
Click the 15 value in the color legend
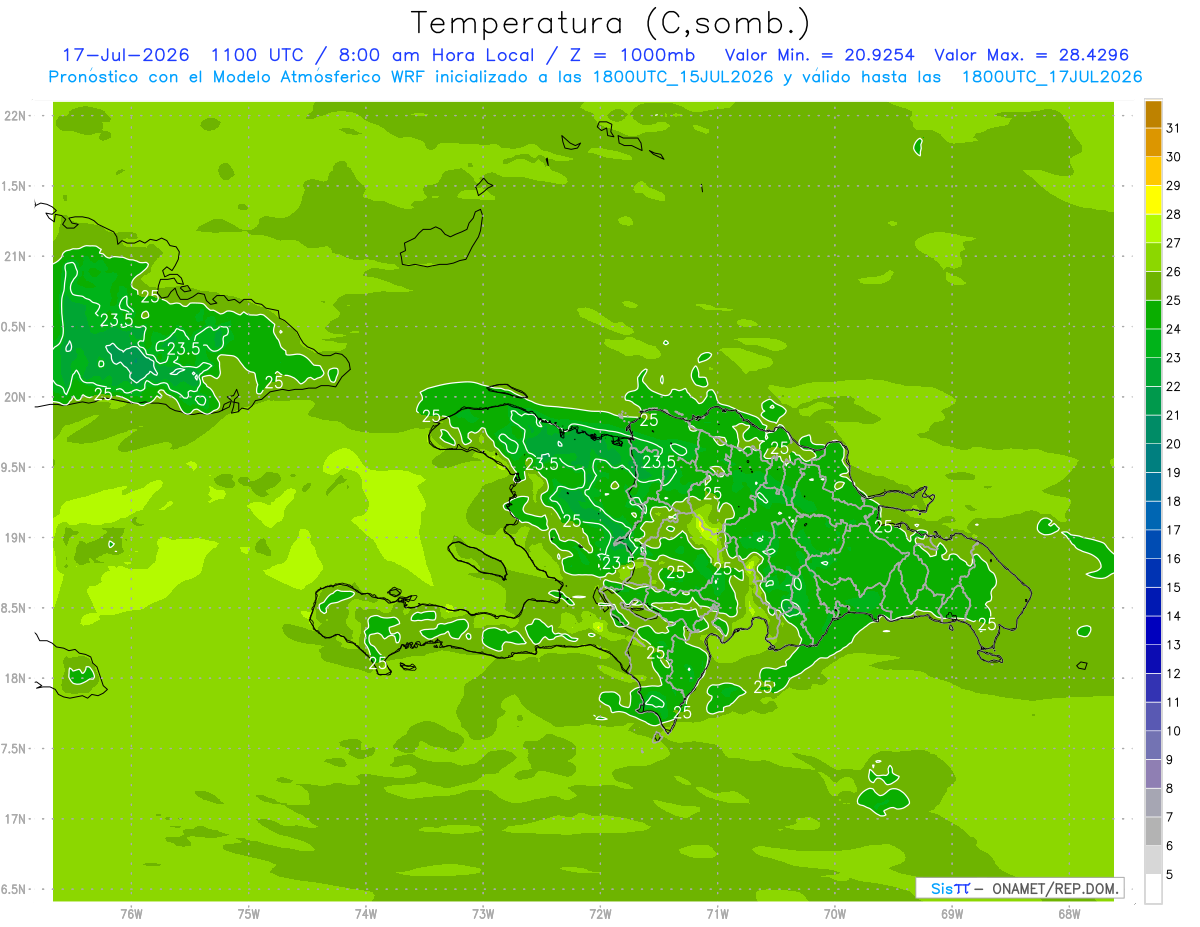click(x=1174, y=588)
